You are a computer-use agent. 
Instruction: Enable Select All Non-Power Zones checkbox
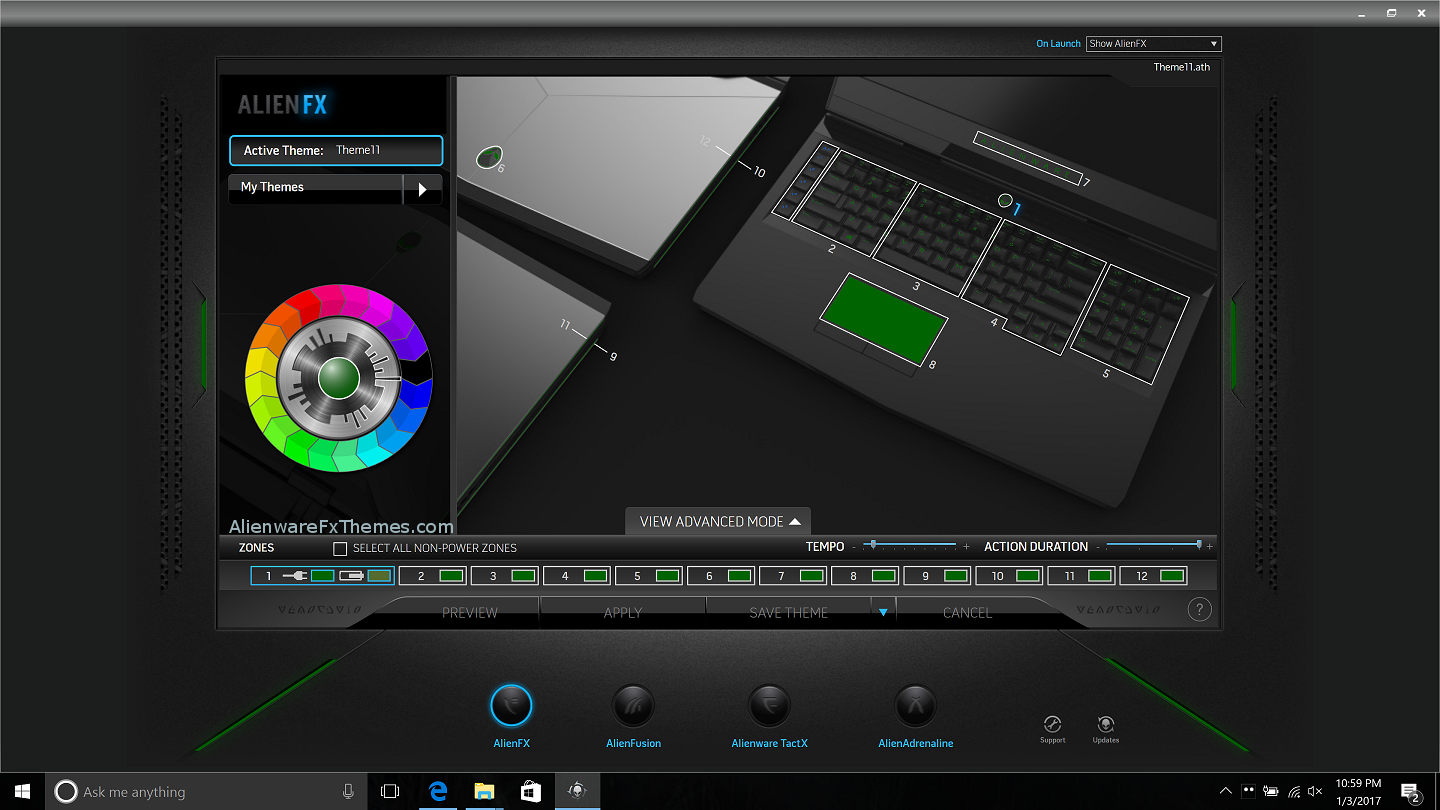coord(340,548)
